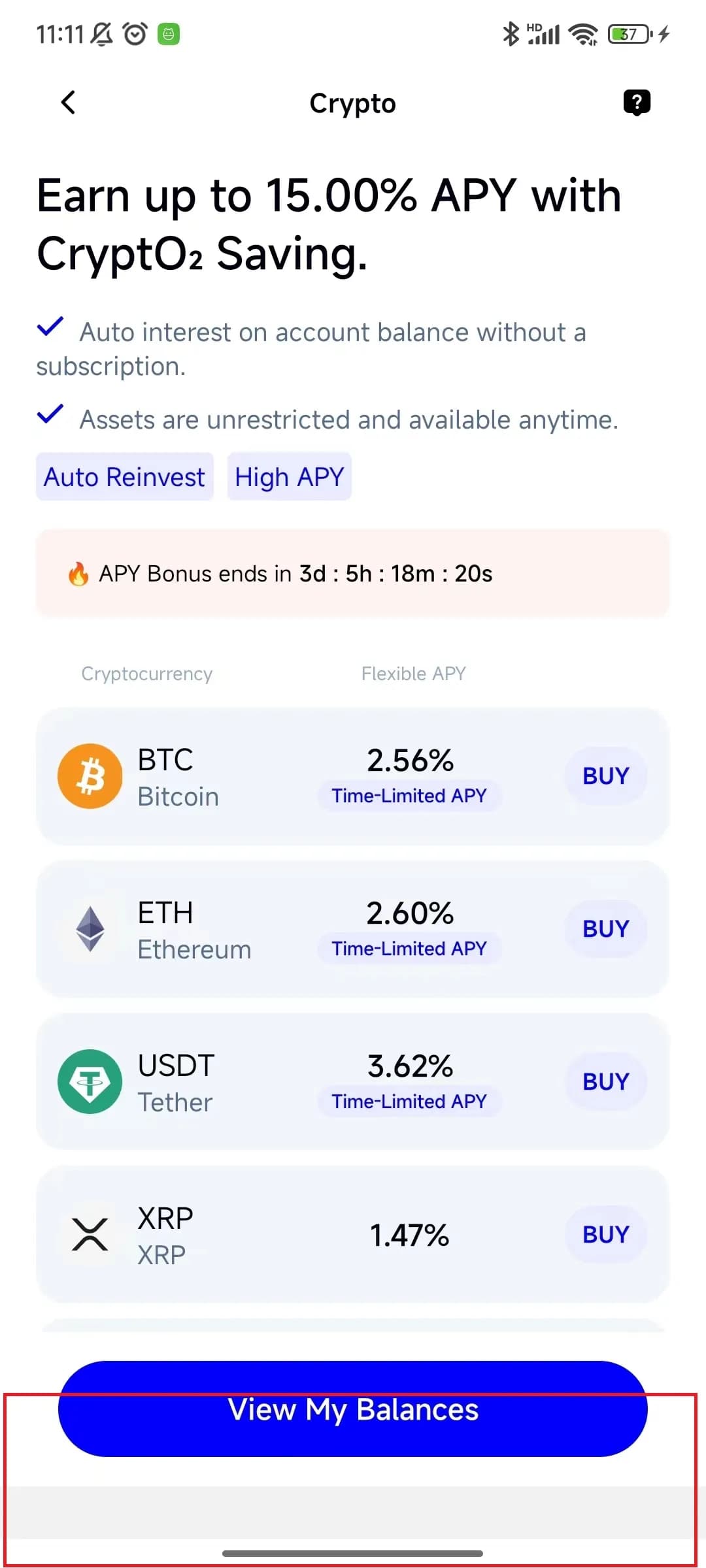Viewport: 706px width, 1568px height.
Task: Tap the Tether USDT logo
Action: point(90,1082)
